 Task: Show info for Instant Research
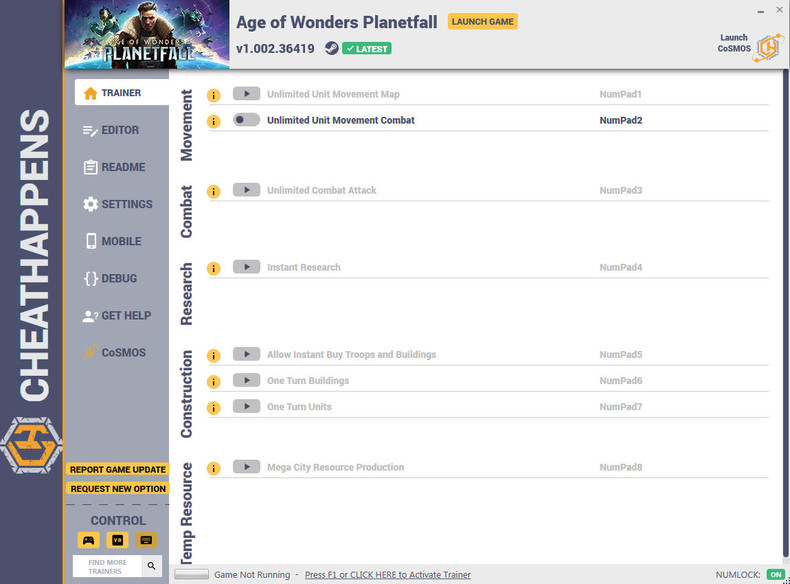coord(214,269)
